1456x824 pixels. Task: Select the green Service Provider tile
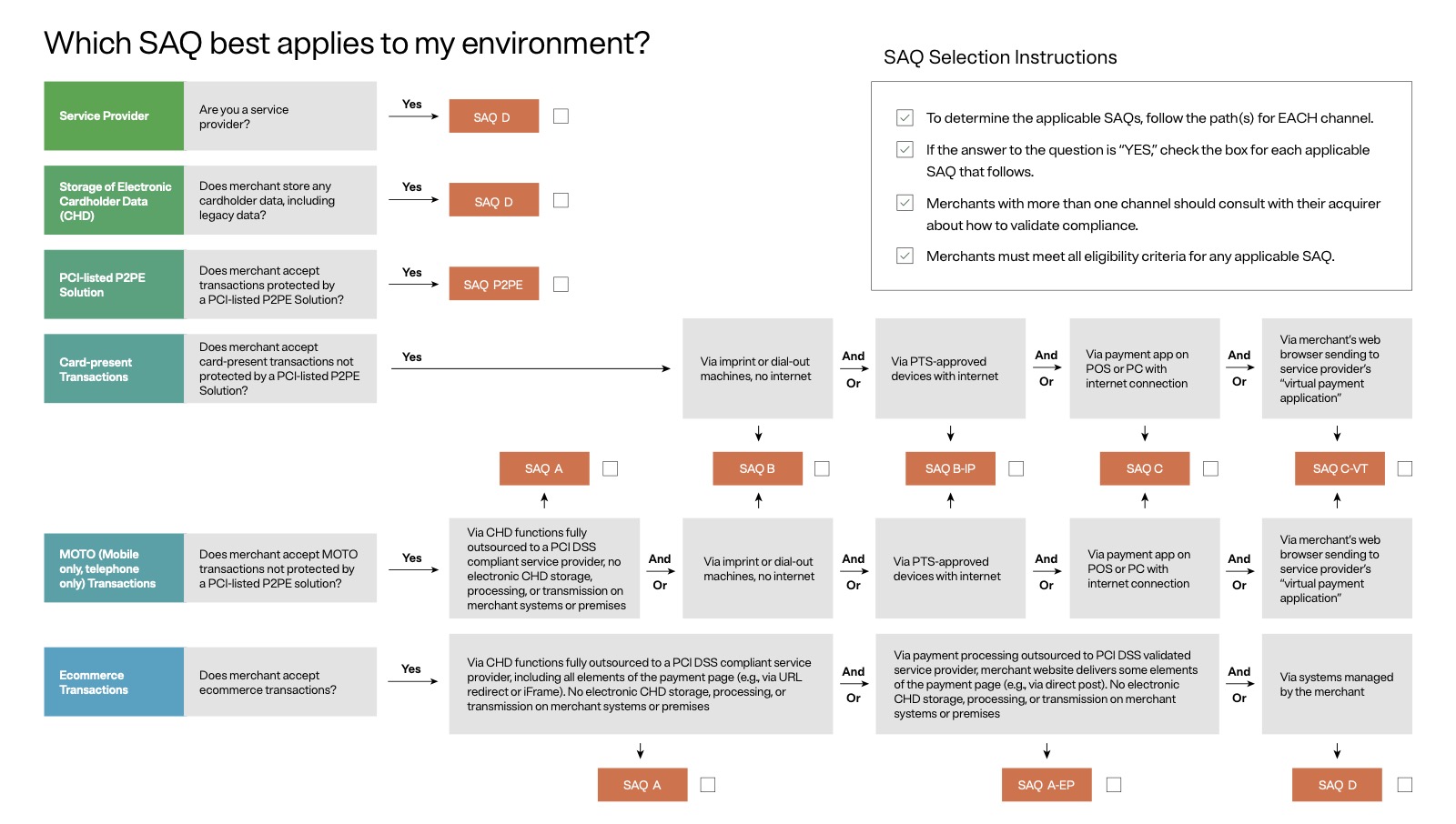[x=114, y=116]
